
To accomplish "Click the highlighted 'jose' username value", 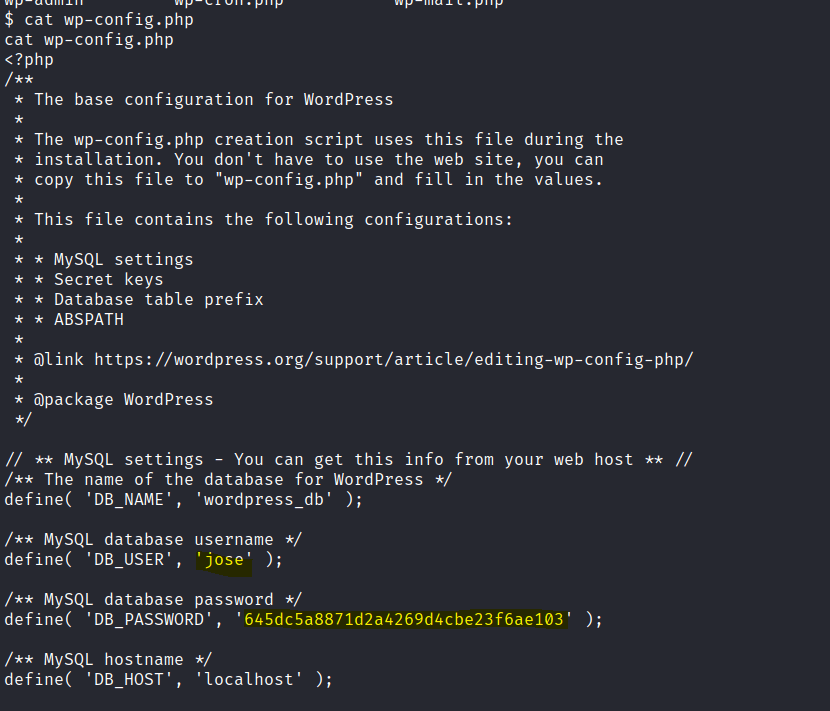I will click(x=224, y=559).
